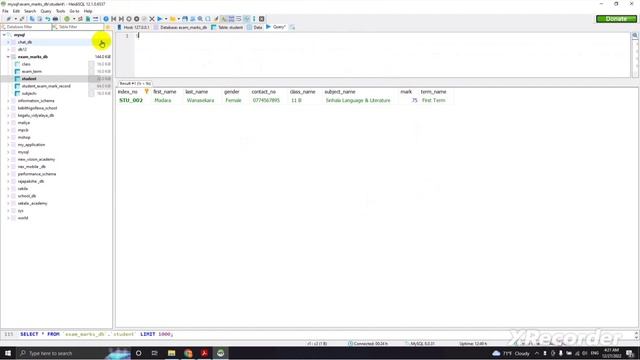Click the Female gender cell

(x=233, y=100)
